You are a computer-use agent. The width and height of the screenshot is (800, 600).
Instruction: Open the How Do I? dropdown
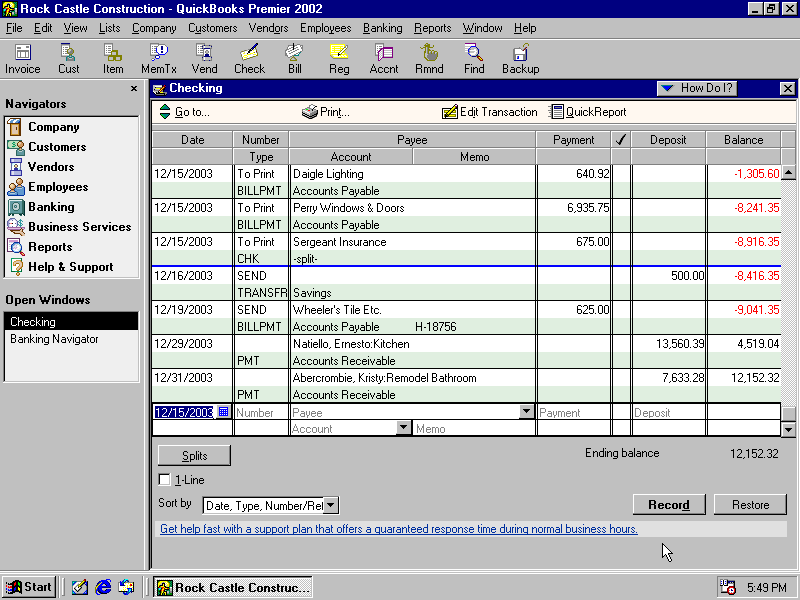[697, 88]
